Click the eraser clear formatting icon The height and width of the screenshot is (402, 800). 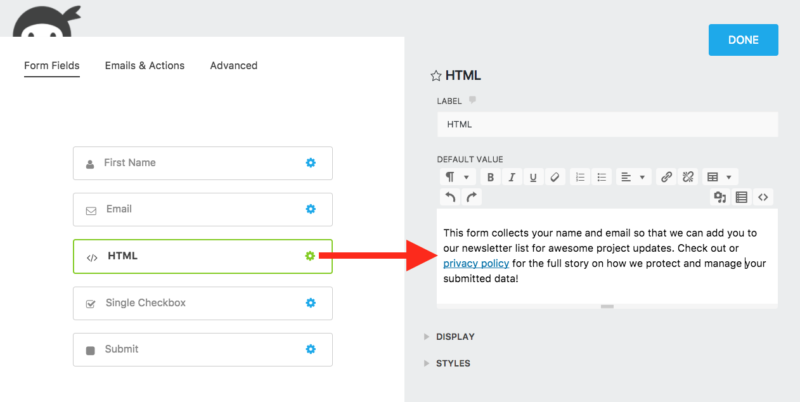[x=555, y=177]
